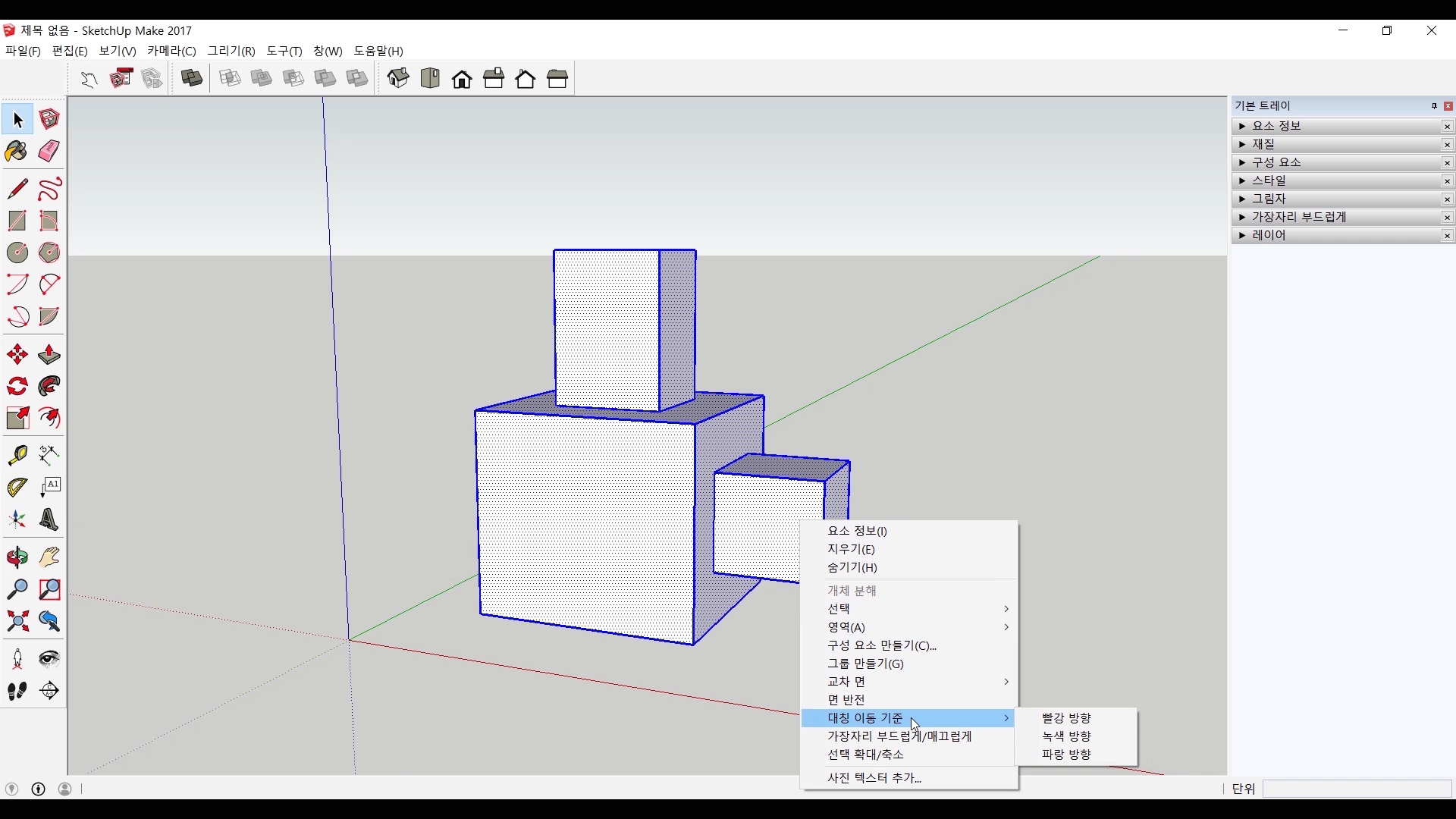Activate the Pencil line tool

tap(17, 188)
